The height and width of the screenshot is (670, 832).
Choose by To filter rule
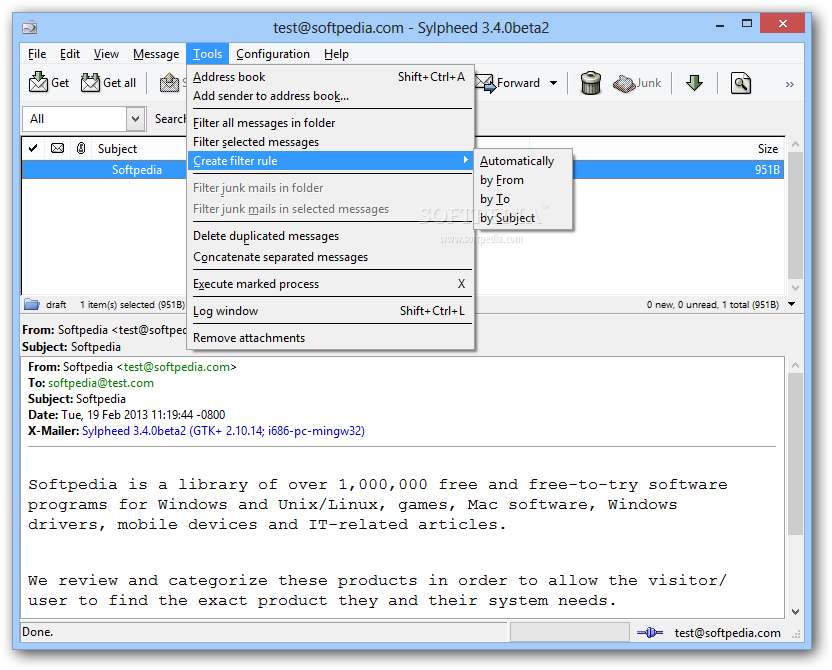coord(523,199)
